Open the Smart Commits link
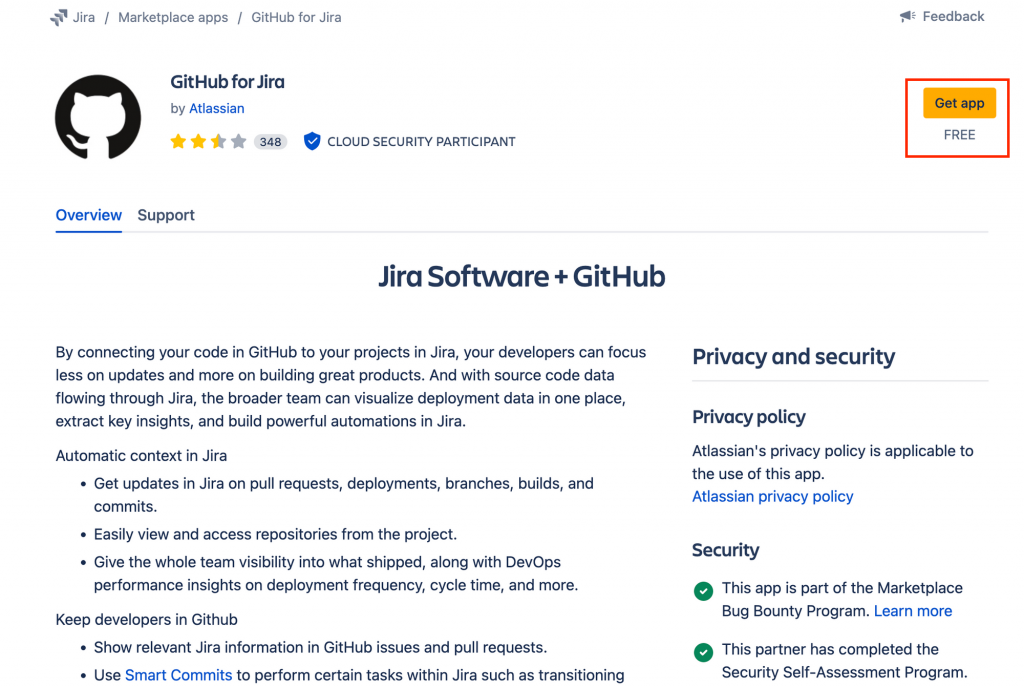The height and width of the screenshot is (688, 1024). 178,675
